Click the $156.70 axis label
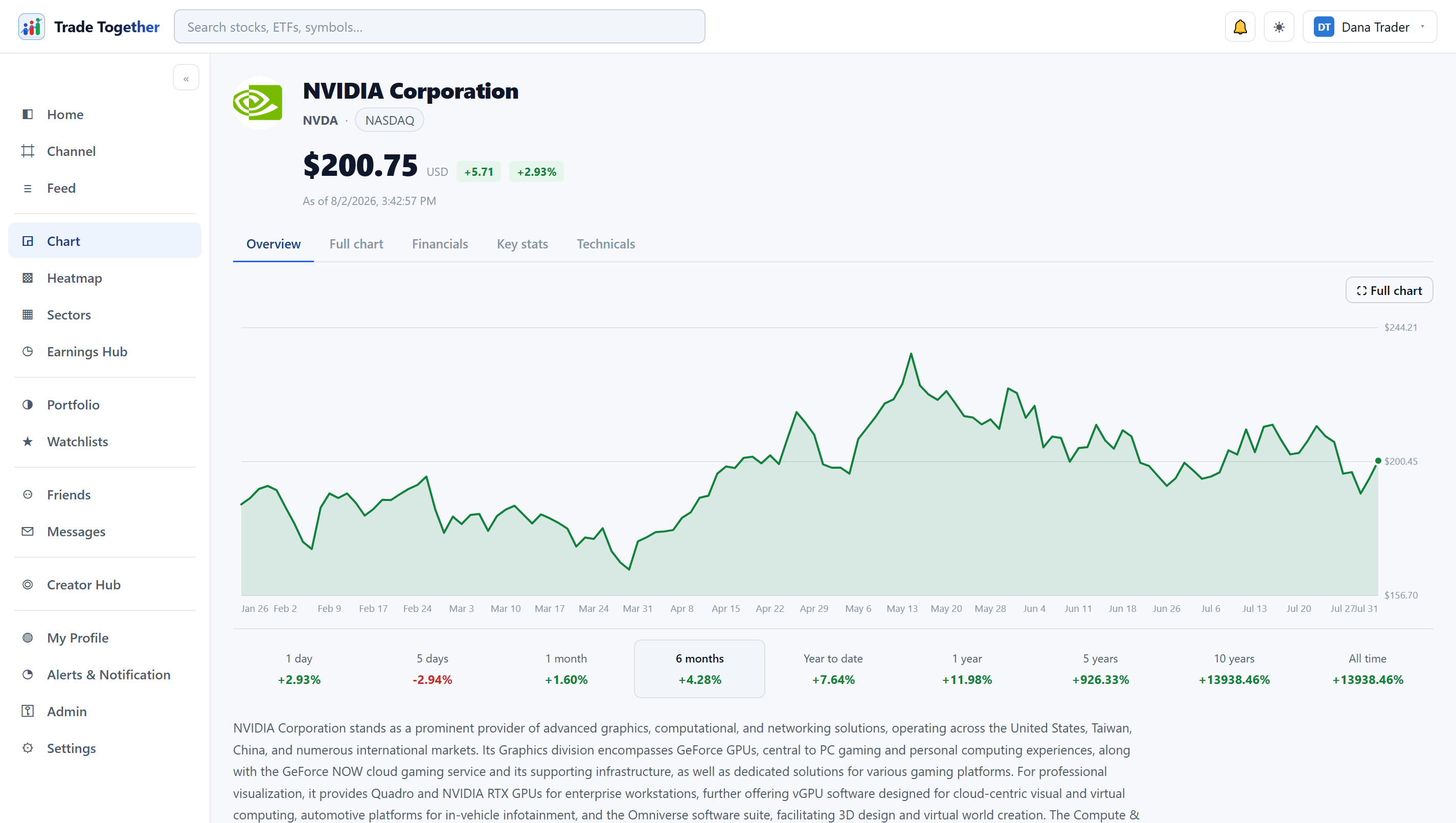This screenshot has width=1456, height=823. pyautogui.click(x=1401, y=595)
